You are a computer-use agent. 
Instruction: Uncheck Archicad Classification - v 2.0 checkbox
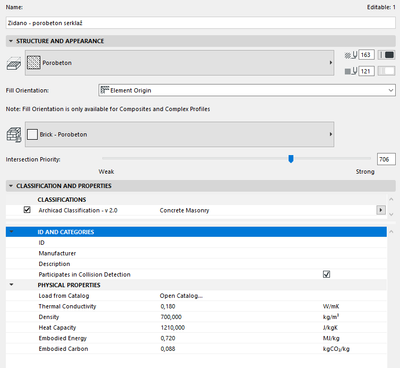[x=27, y=210]
